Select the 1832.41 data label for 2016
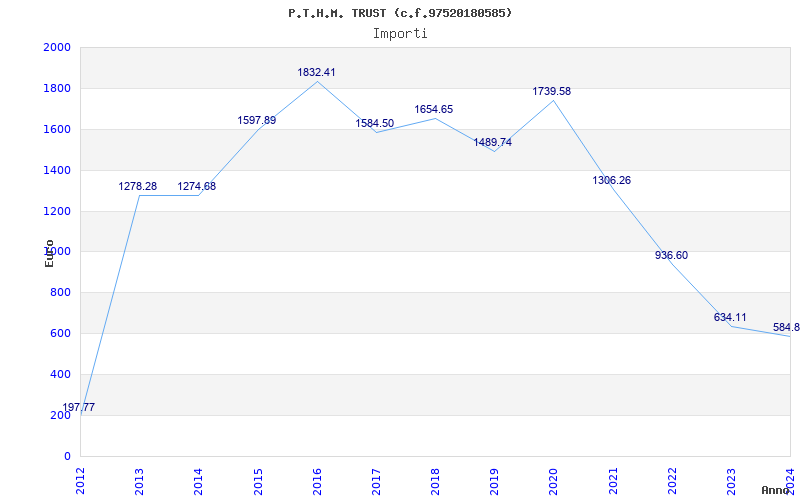 [x=316, y=72]
